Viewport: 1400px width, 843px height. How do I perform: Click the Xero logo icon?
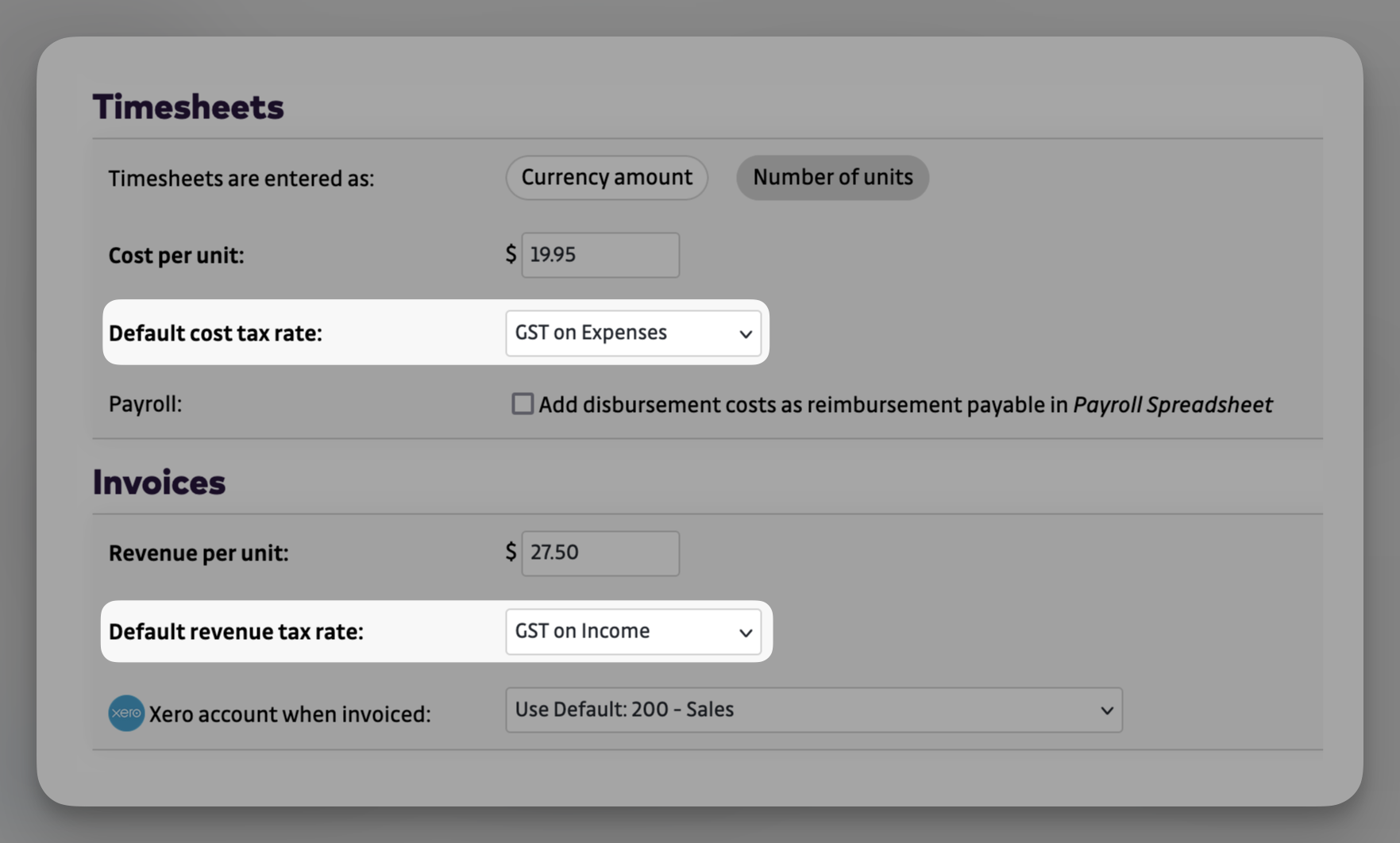125,714
